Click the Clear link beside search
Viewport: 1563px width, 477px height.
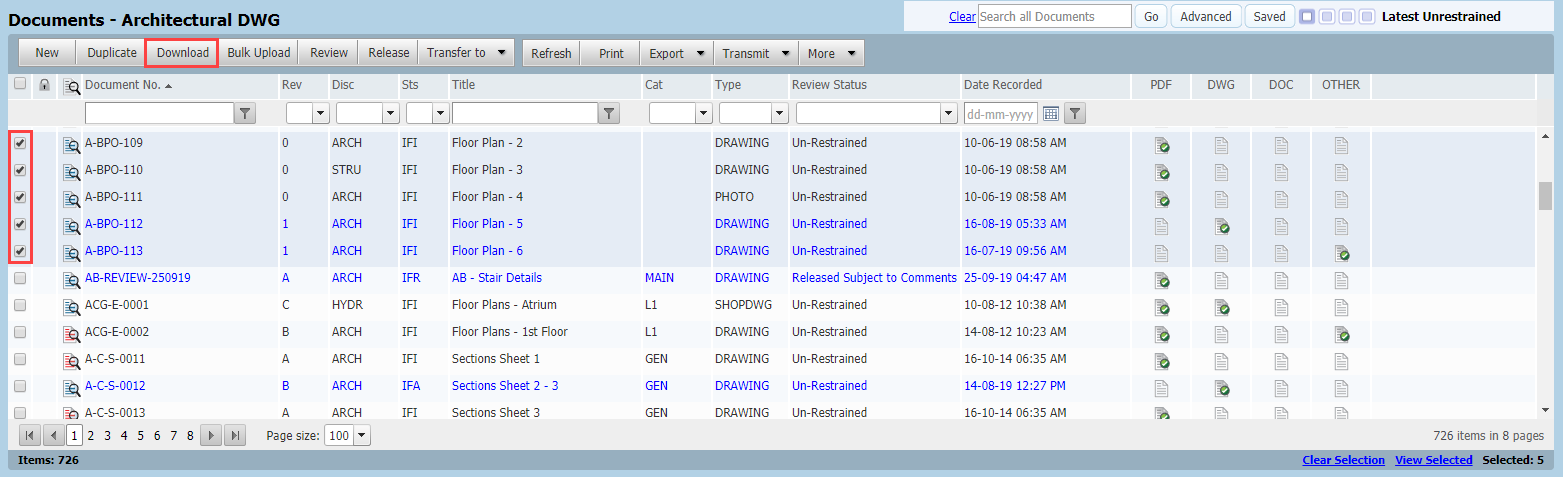pos(962,16)
